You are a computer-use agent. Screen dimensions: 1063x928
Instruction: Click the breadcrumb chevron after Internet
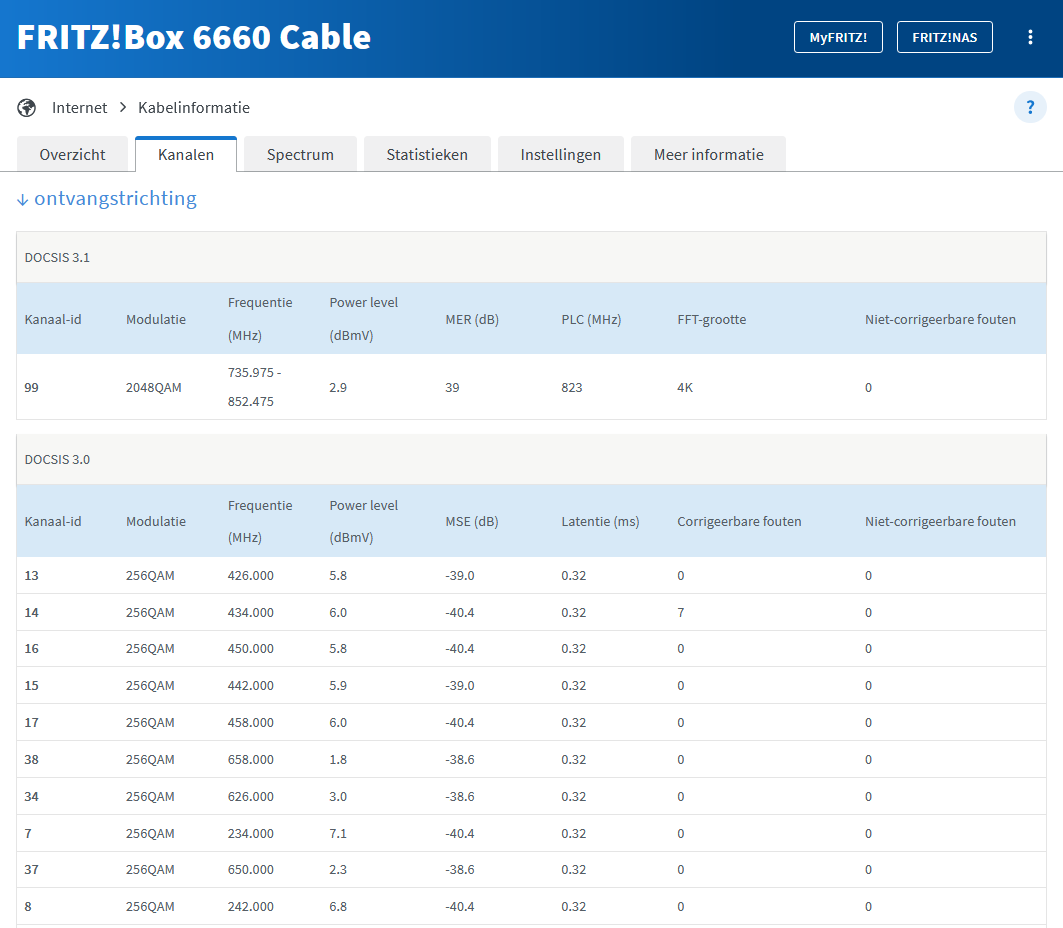[123, 108]
